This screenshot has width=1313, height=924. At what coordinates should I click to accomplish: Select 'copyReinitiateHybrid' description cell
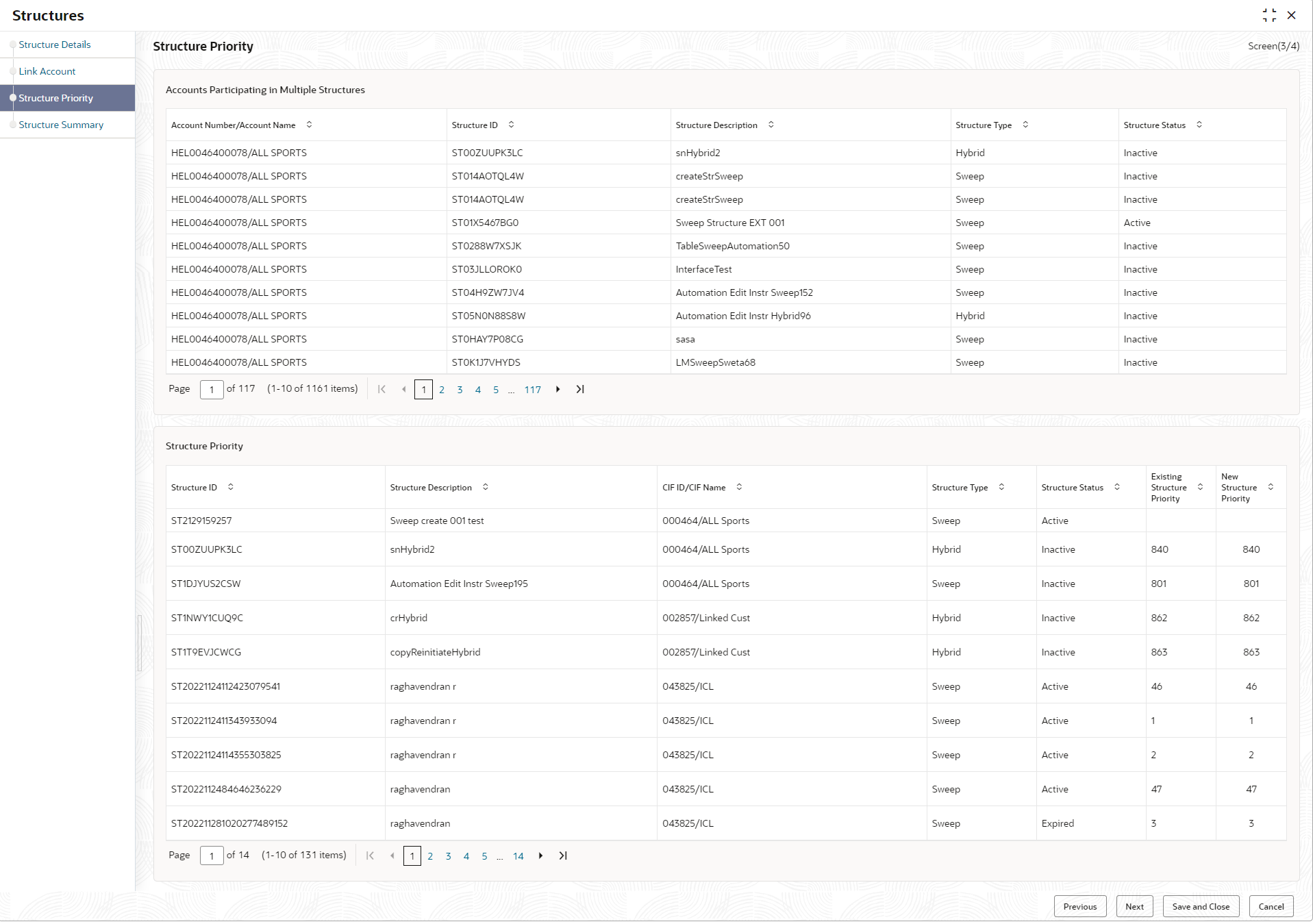pos(521,652)
